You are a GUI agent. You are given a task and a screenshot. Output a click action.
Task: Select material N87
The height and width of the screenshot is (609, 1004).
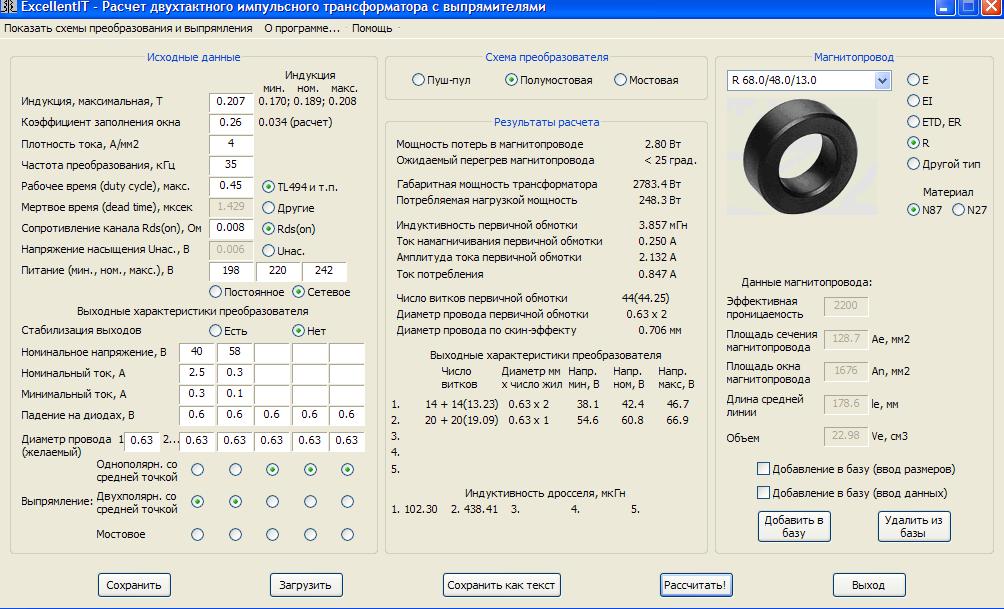pyautogui.click(x=913, y=209)
